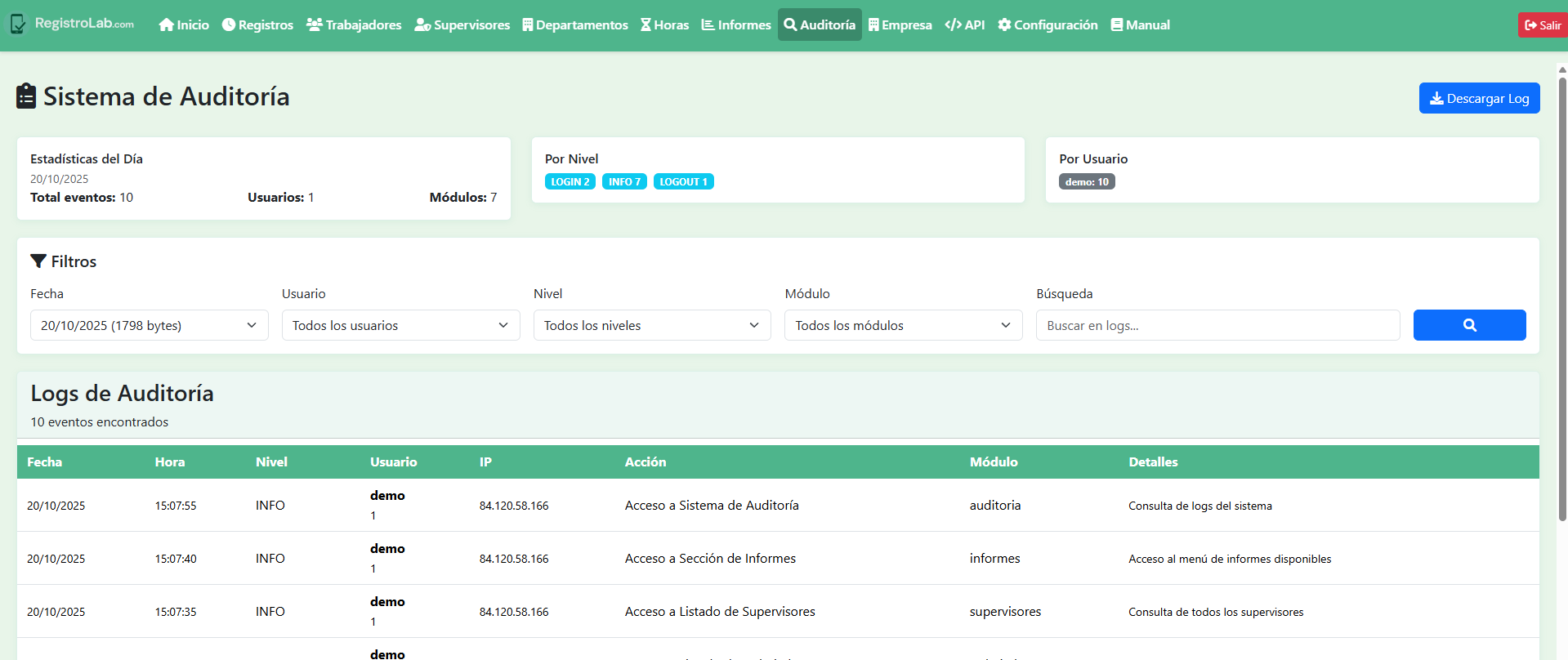Open the Usuario filter dropdown
Viewport: 1568px width, 660px height.
(x=400, y=325)
